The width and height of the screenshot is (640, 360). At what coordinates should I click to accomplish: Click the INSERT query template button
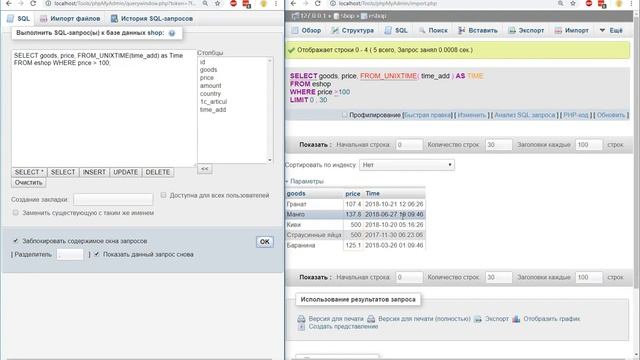click(94, 172)
